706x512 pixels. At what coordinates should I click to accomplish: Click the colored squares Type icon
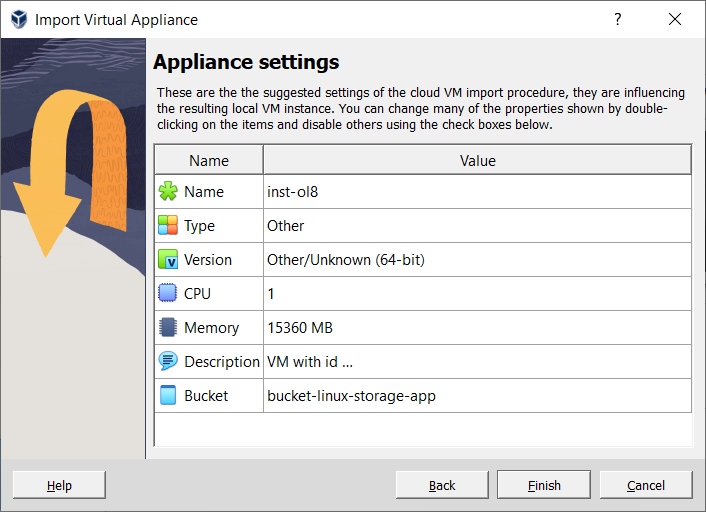click(x=168, y=225)
